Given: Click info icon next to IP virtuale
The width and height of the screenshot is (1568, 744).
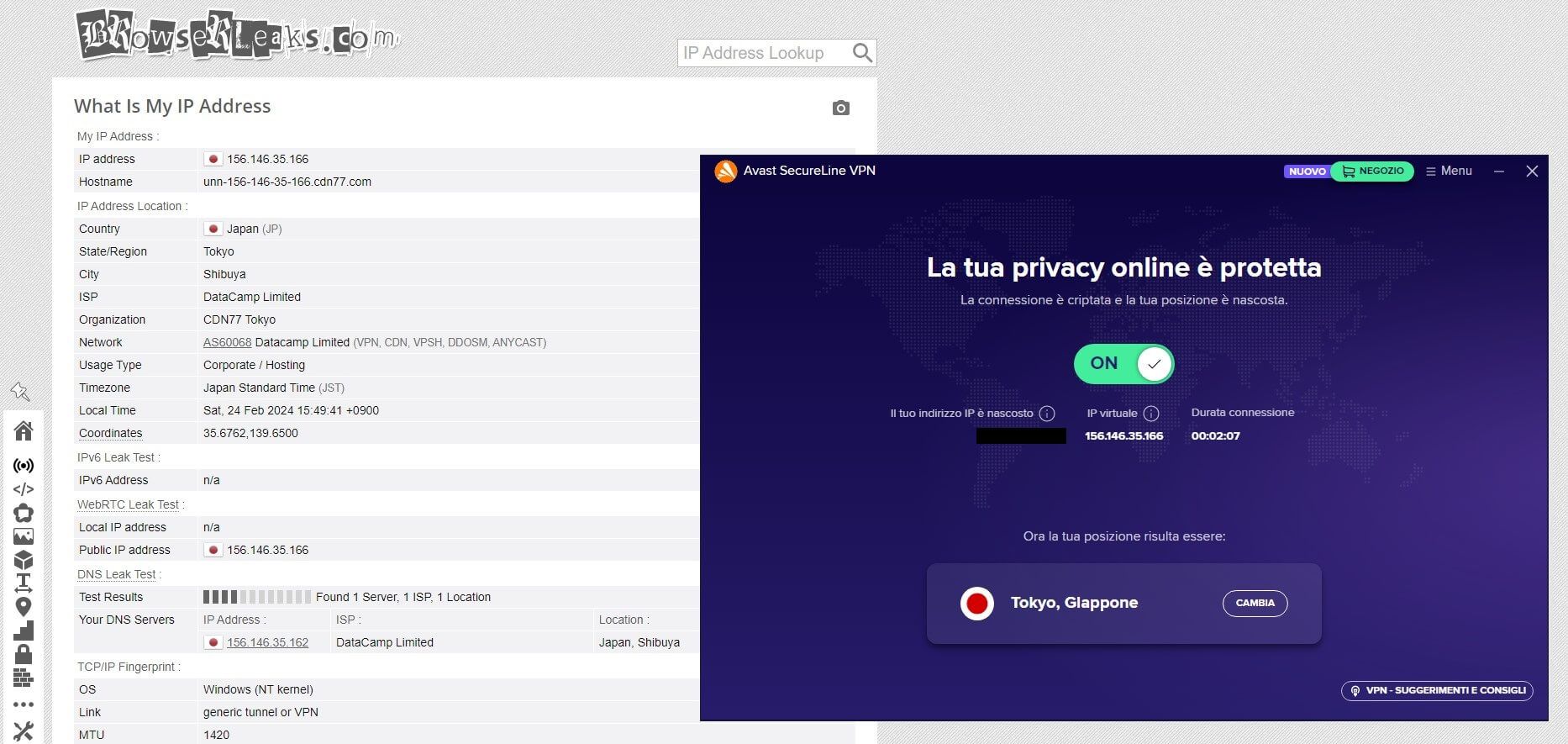Looking at the screenshot, I should (1151, 414).
